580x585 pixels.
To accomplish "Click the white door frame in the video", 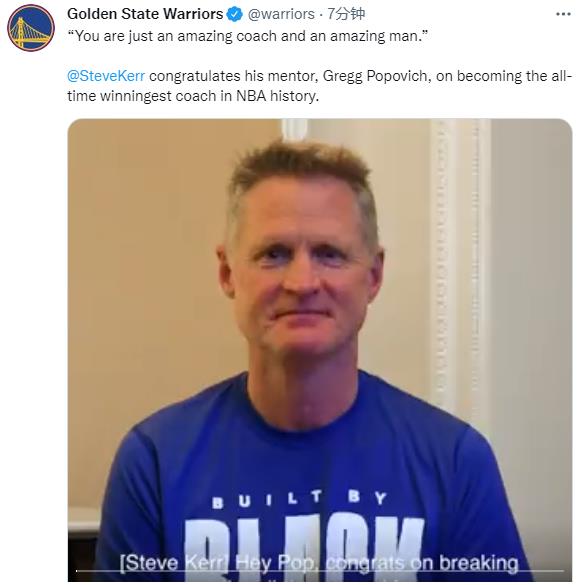I will pyautogui.click(x=460, y=261).
